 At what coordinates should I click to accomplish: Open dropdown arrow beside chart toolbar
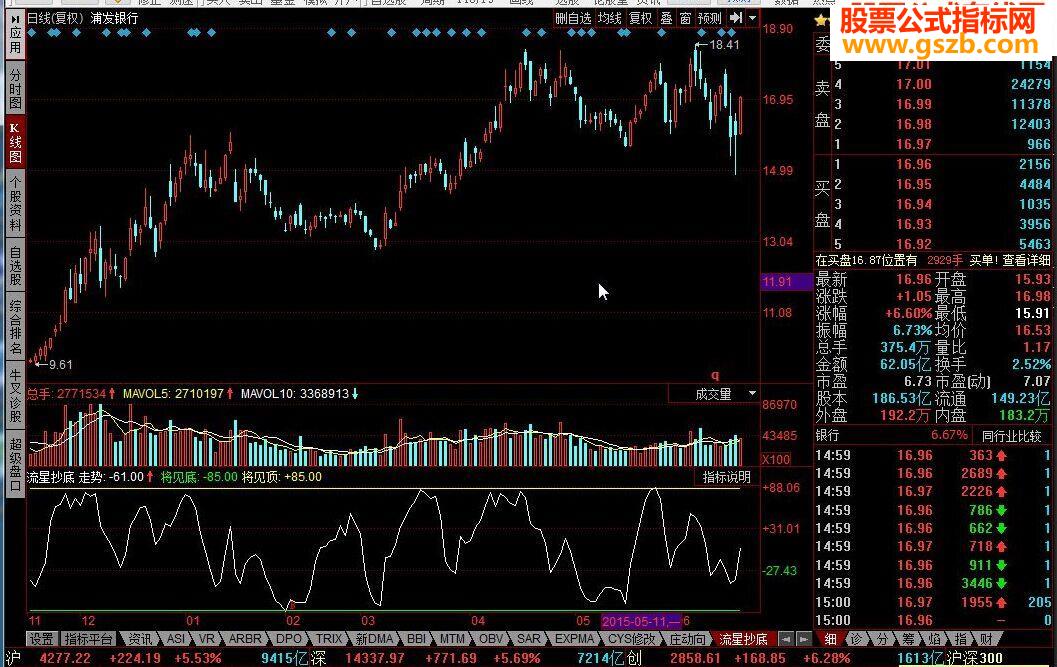pos(752,18)
